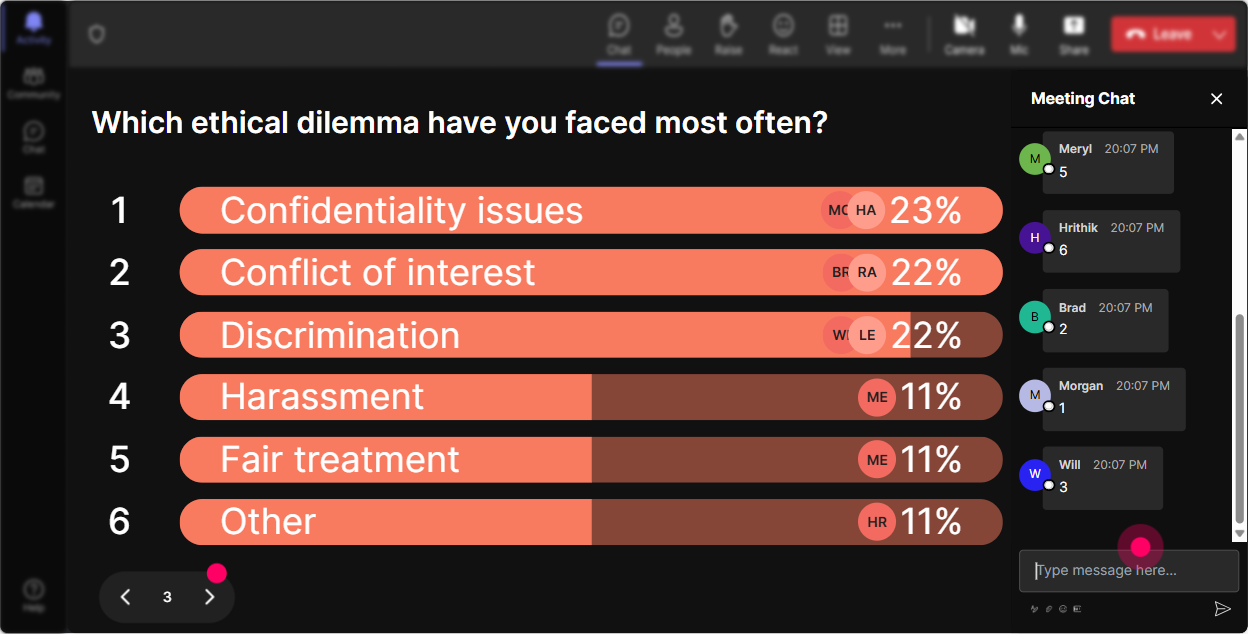The image size is (1248, 634).
Task: Toggle the Camera on or off
Action: [x=964, y=34]
